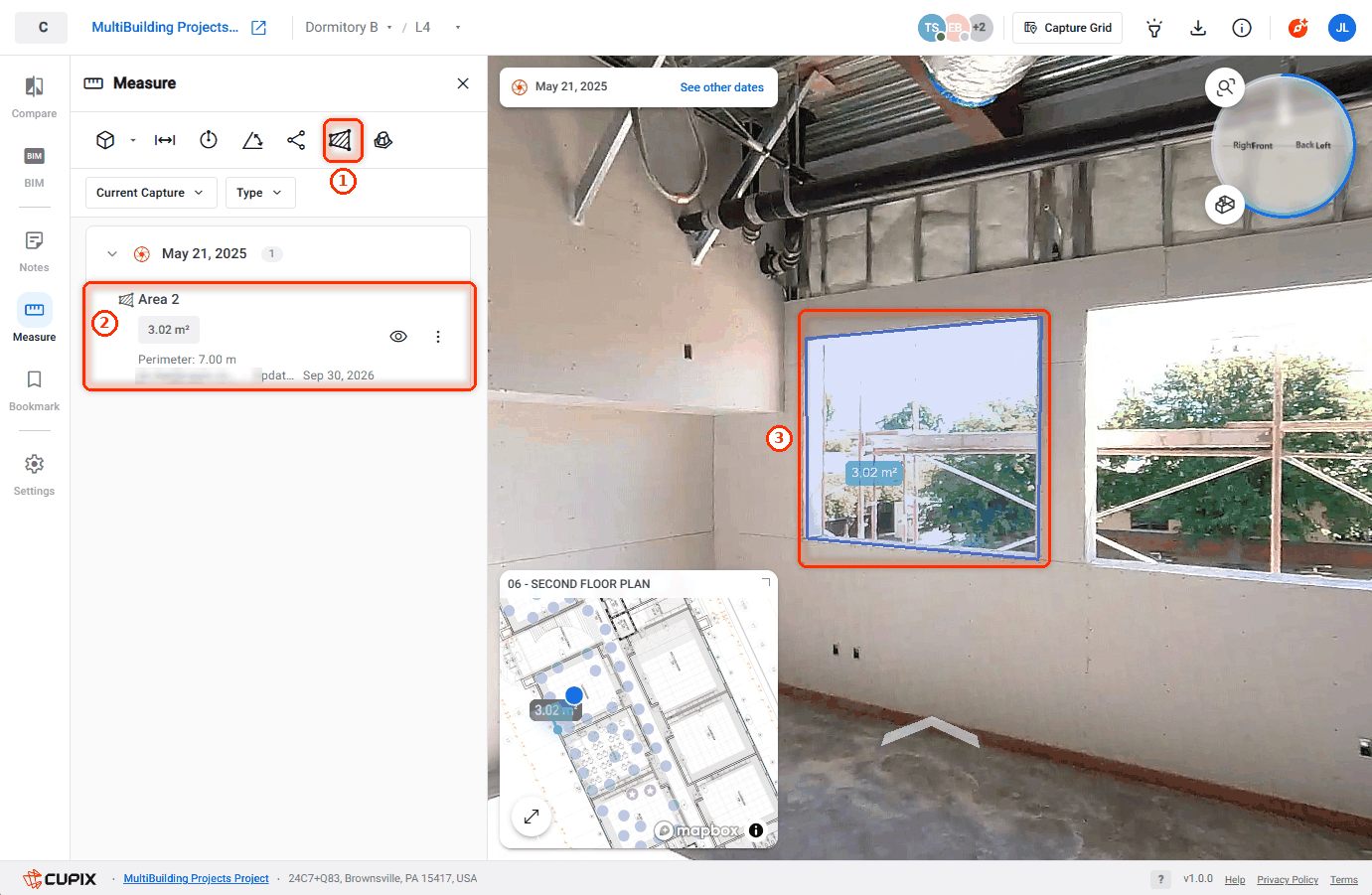Open the orange rocket notifications icon
Image resolution: width=1372 pixels, height=895 pixels.
(x=1297, y=28)
